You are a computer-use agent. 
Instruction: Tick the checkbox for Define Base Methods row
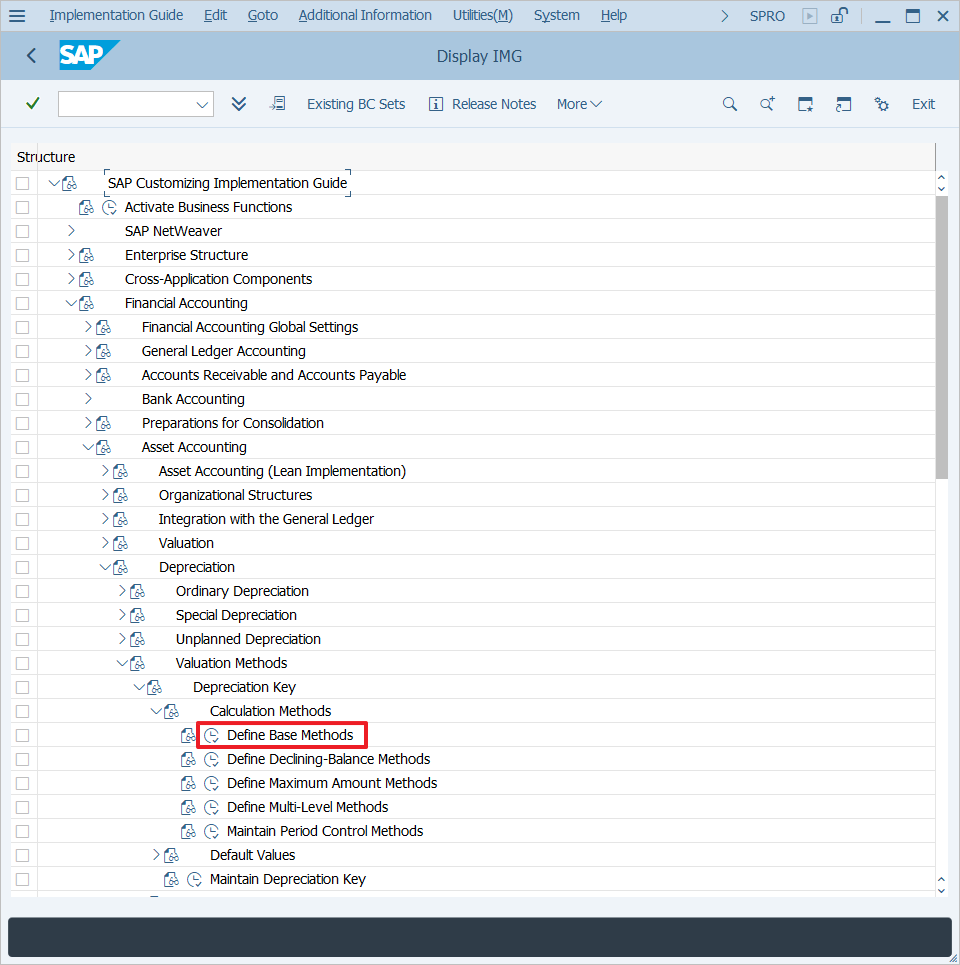click(x=23, y=735)
